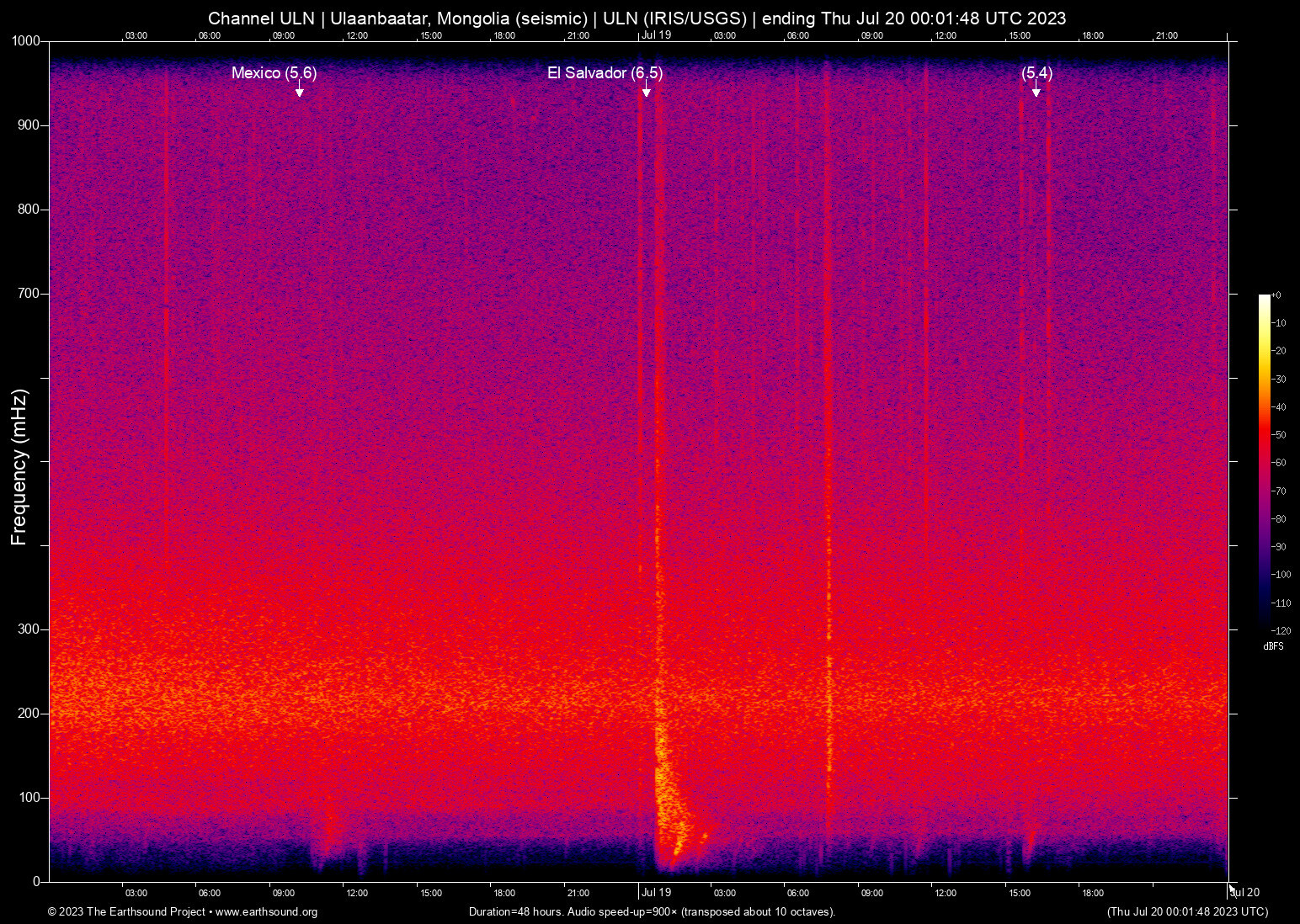
Task: Click the 1000 tick on the frequency axis
Action: click(x=26, y=41)
